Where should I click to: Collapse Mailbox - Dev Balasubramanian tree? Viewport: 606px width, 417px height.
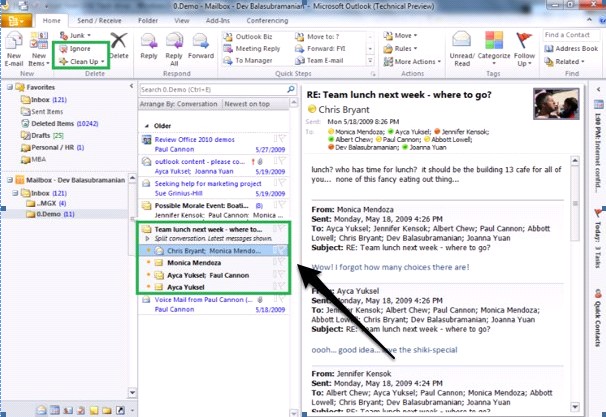point(10,180)
